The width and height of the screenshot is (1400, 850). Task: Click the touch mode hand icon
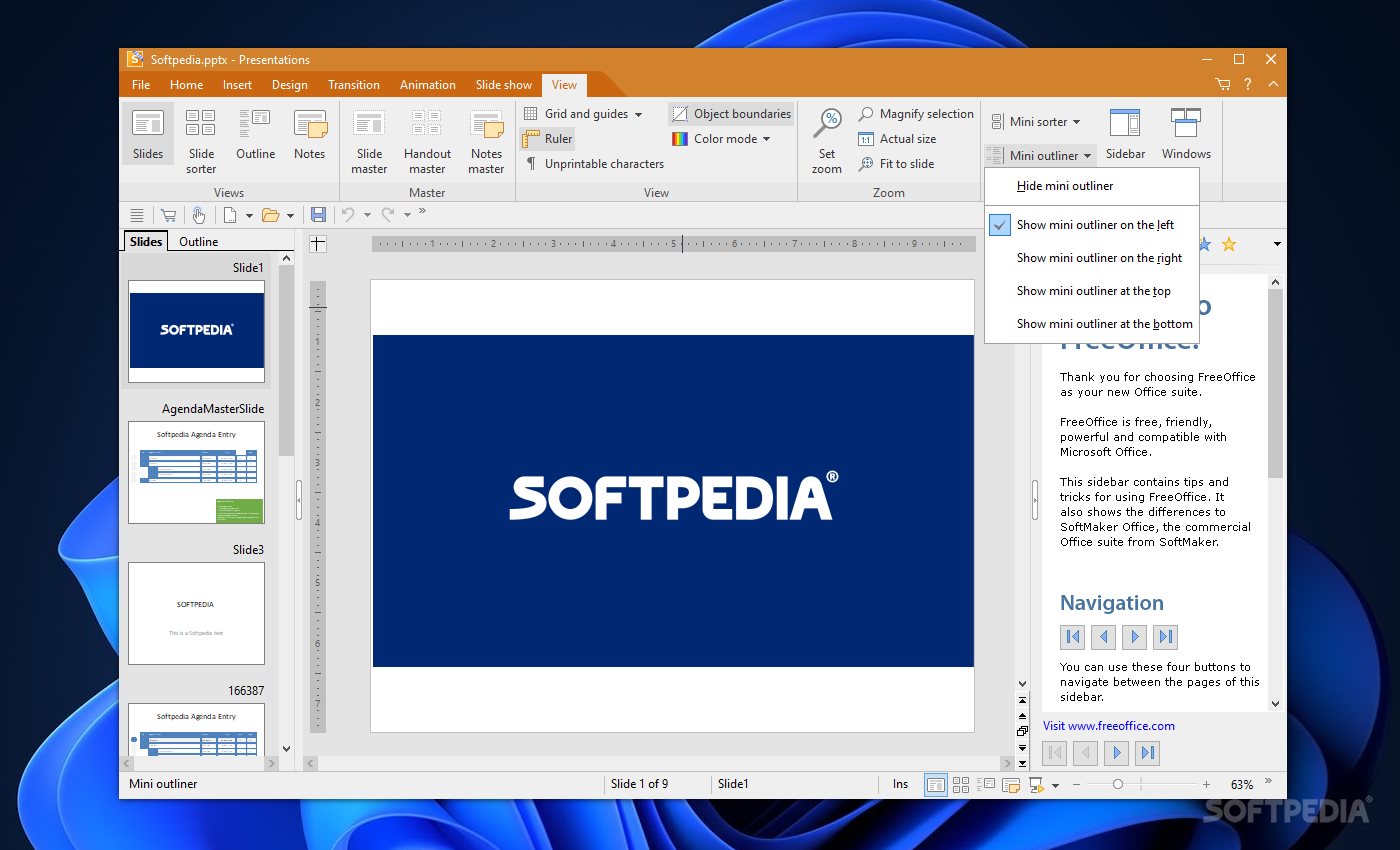click(x=198, y=215)
